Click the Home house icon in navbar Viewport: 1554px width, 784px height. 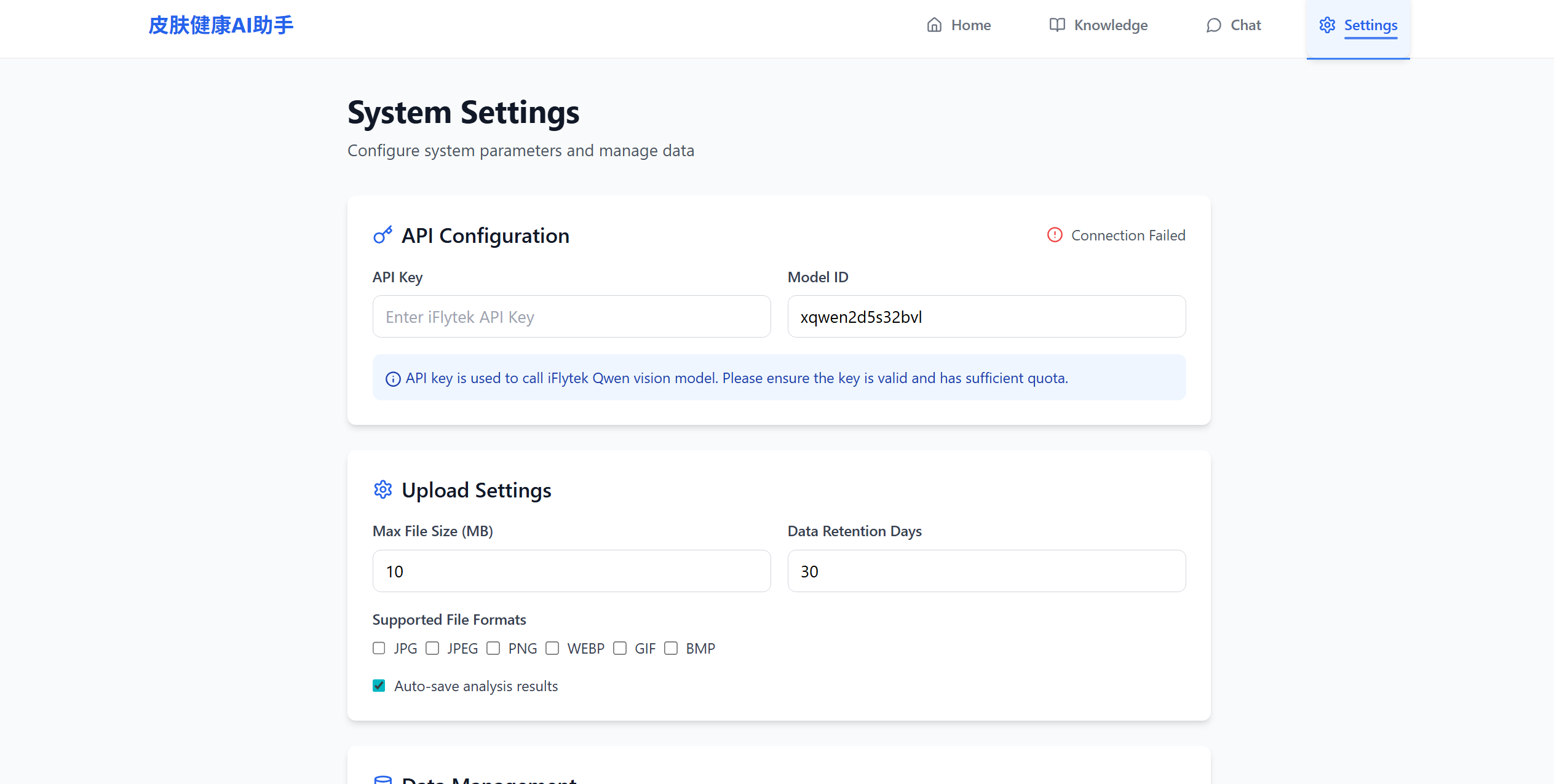(x=934, y=25)
